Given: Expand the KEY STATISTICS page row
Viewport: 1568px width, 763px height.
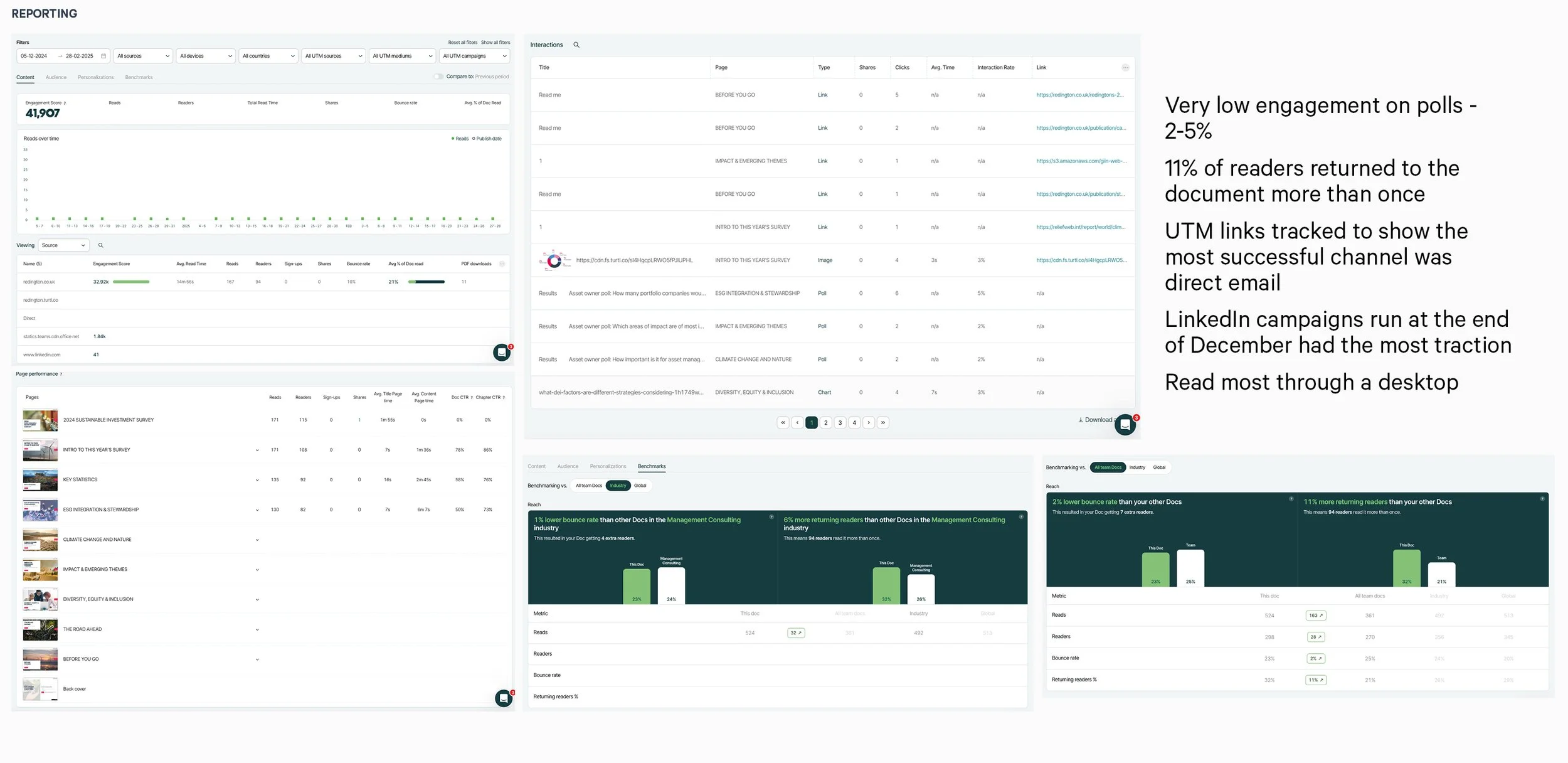Looking at the screenshot, I should [x=257, y=480].
